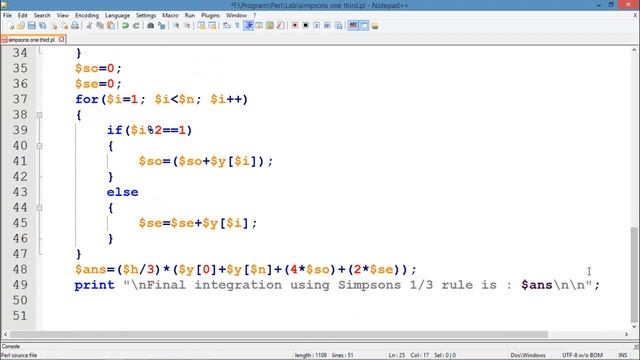640x360 pixels.
Task: Click the horizontal scrollbar right arrow
Action: [627, 334]
